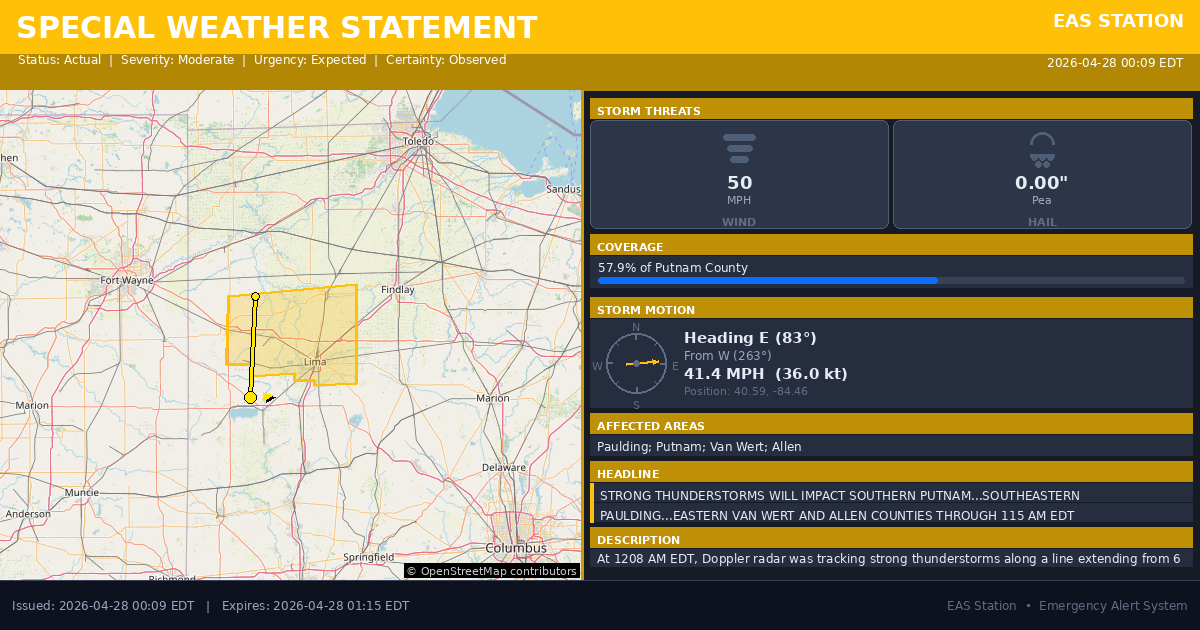Expand the Headline section header

click(x=891, y=473)
